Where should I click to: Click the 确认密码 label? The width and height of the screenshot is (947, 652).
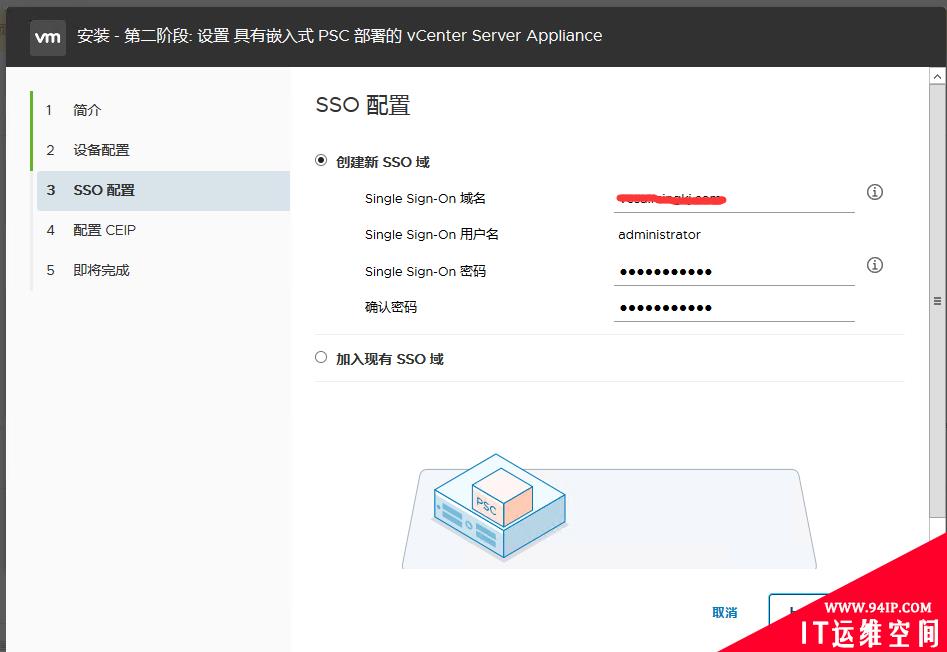point(391,307)
